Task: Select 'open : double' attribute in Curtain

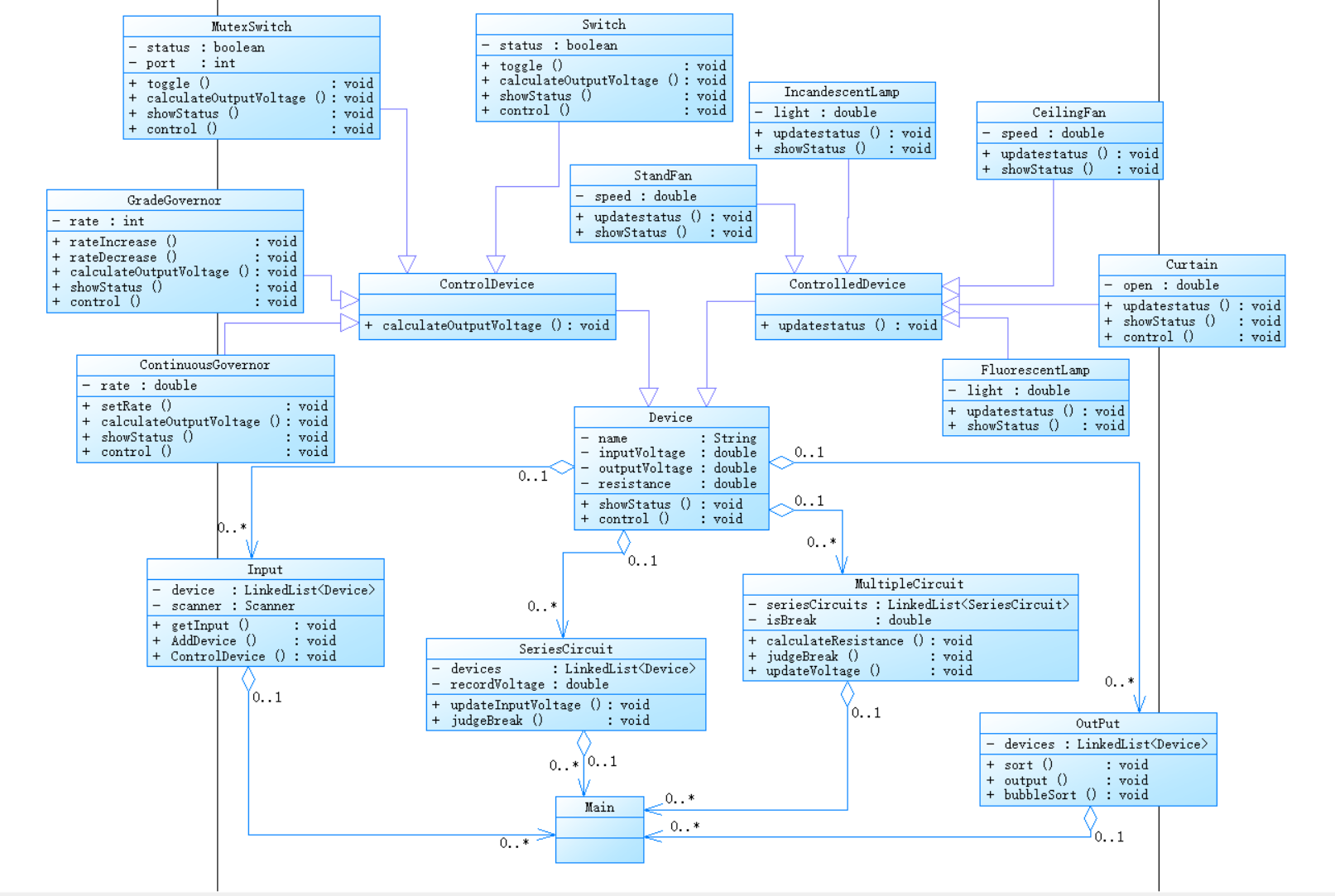Action: pyautogui.click(x=1162, y=285)
